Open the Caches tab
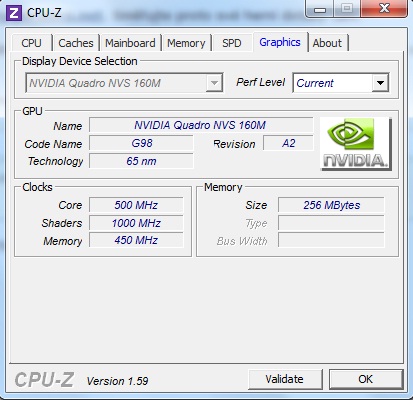 tap(76, 43)
